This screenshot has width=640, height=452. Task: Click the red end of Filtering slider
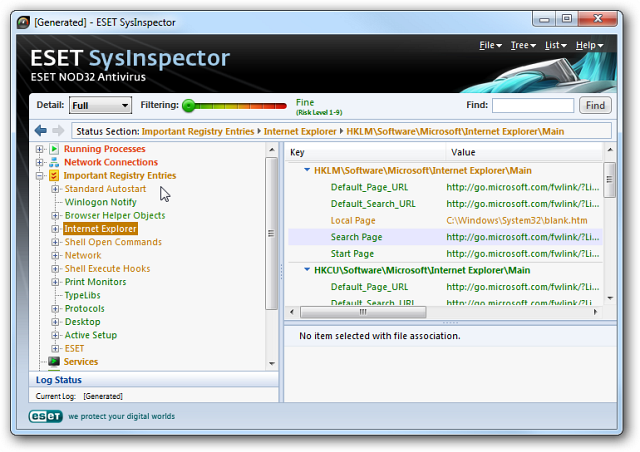pyautogui.click(x=281, y=106)
